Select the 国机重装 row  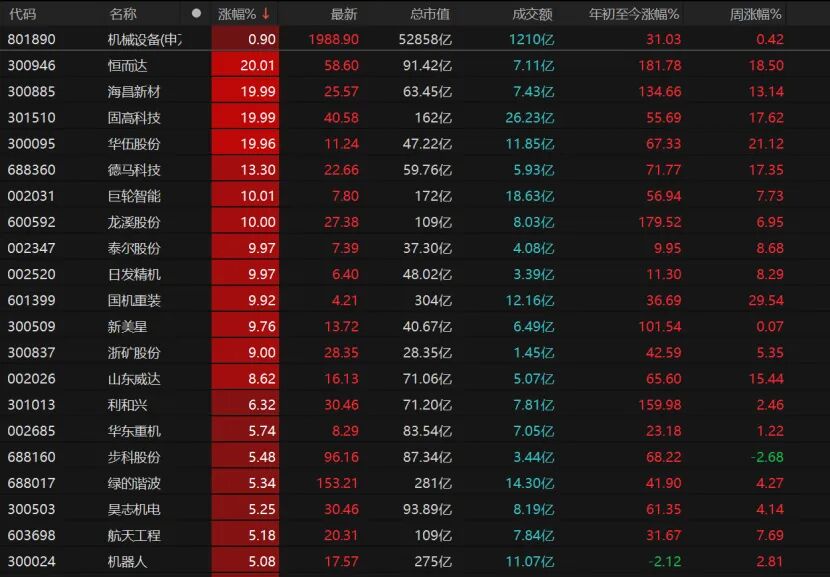[x=134, y=300]
